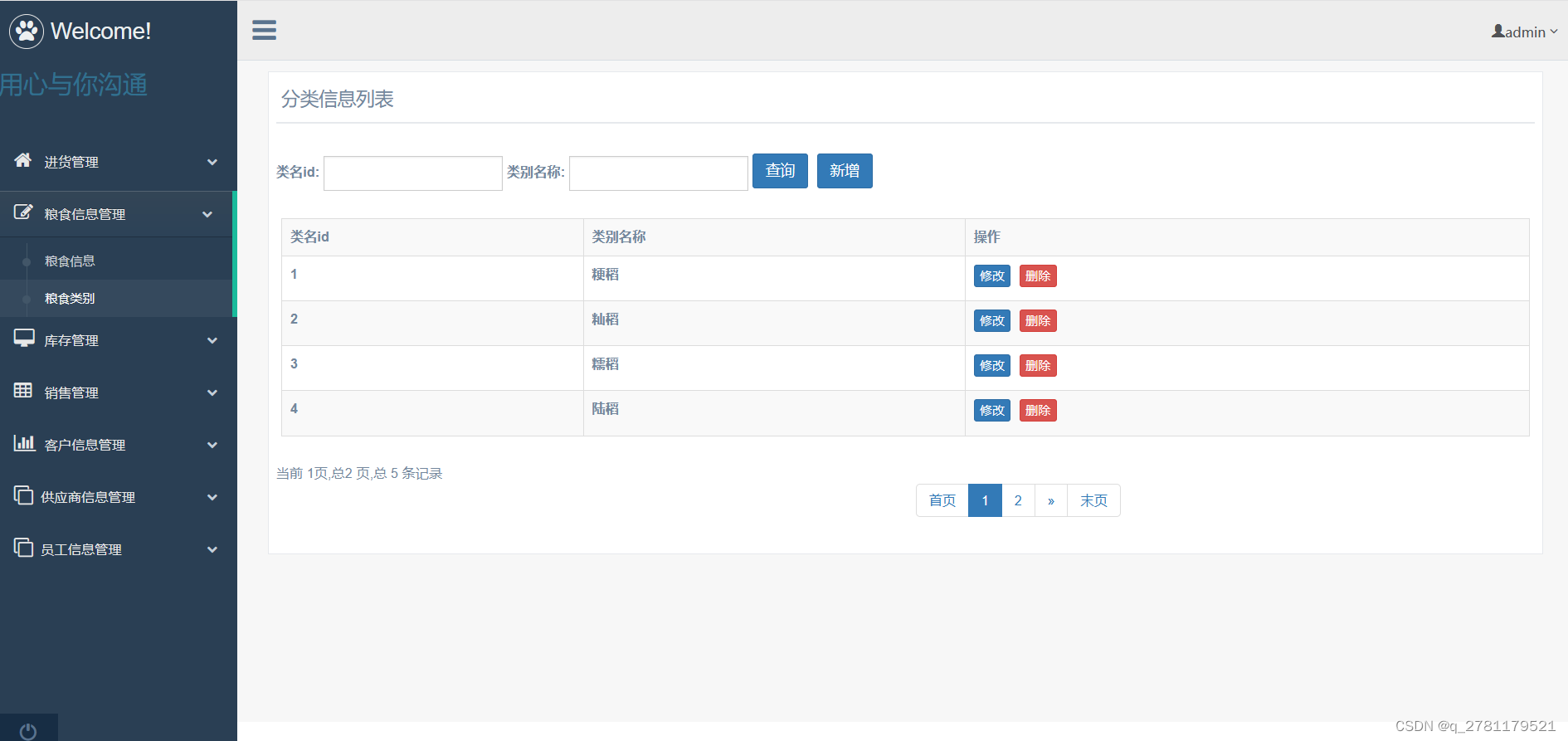Click the 查询 search button
This screenshot has height=741, width=1568.
[x=780, y=171]
